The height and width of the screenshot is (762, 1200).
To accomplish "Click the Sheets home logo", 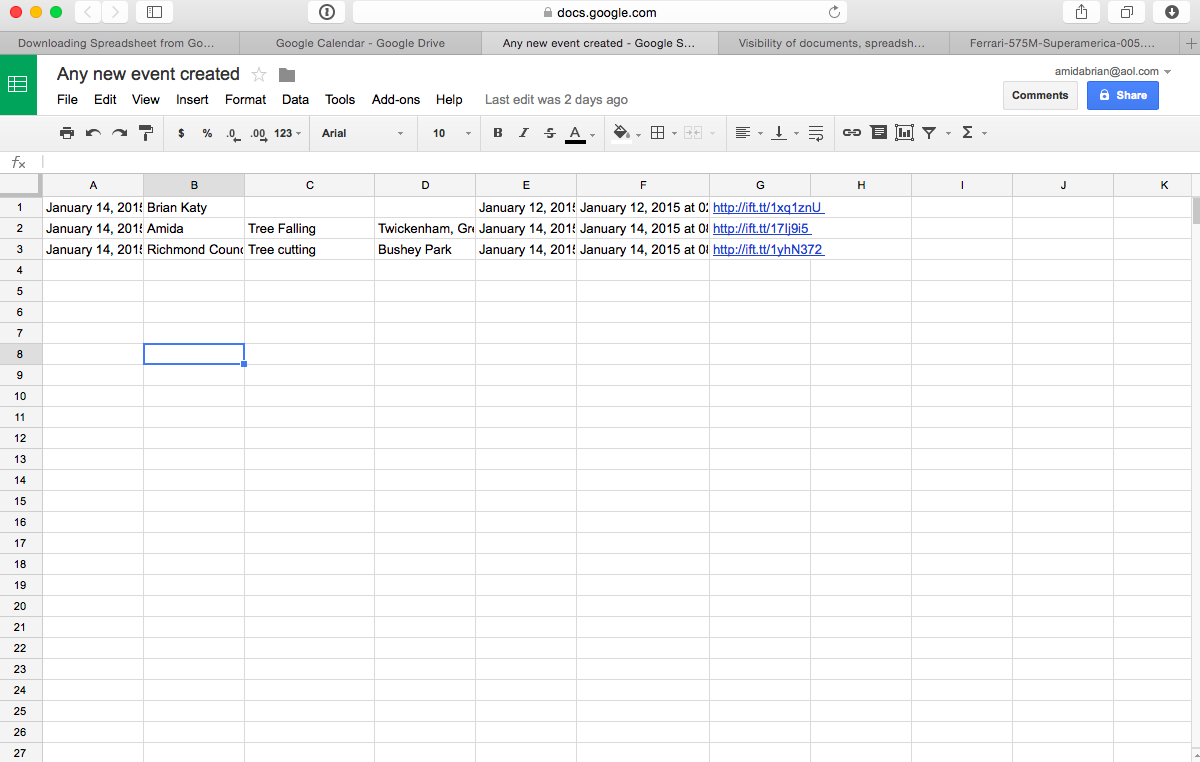I will [x=18, y=85].
